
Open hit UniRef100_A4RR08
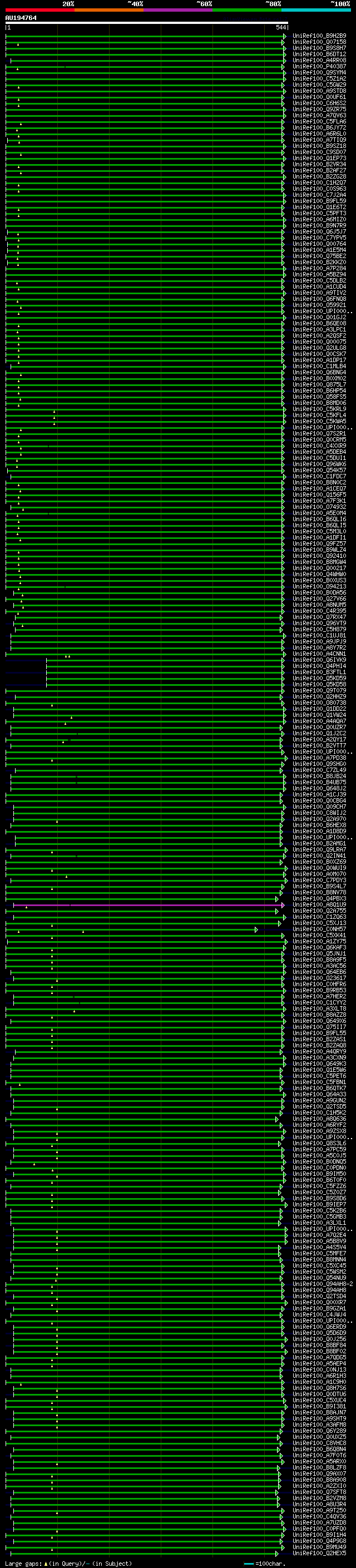pyautogui.click(x=319, y=60)
